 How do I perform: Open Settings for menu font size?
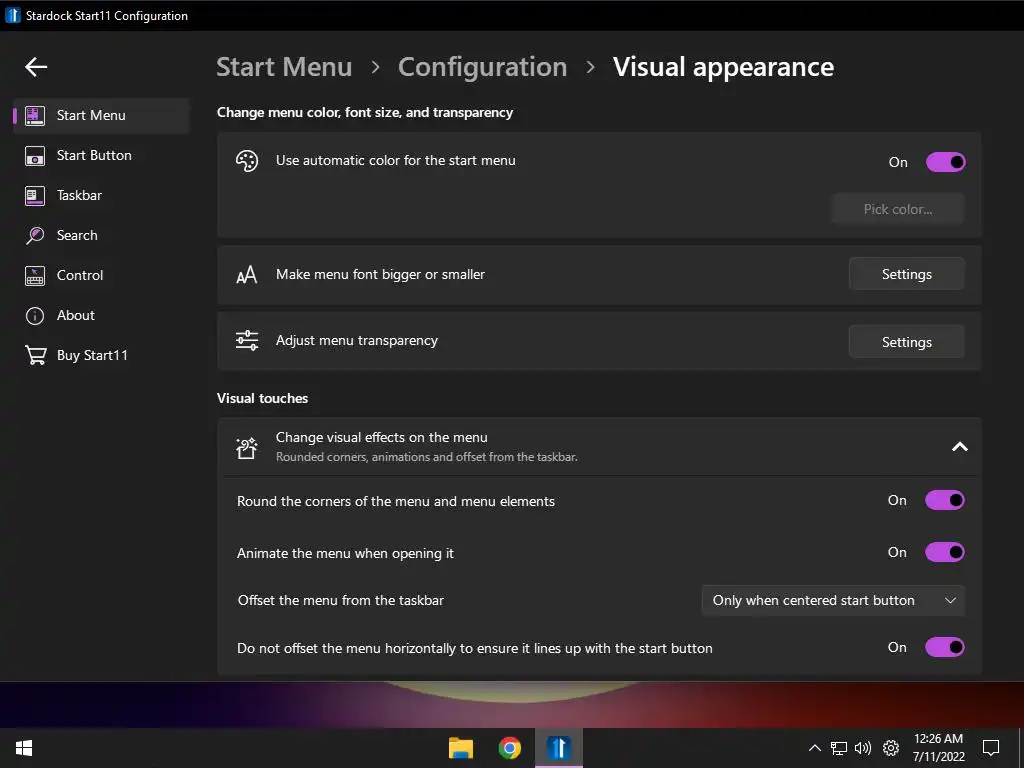tap(906, 274)
